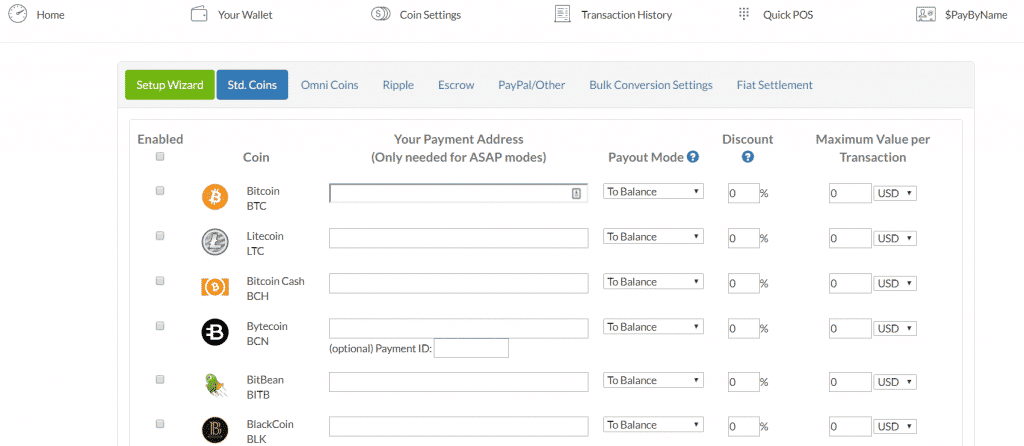
Task: Switch to the Omni Coins tab
Action: coord(329,85)
